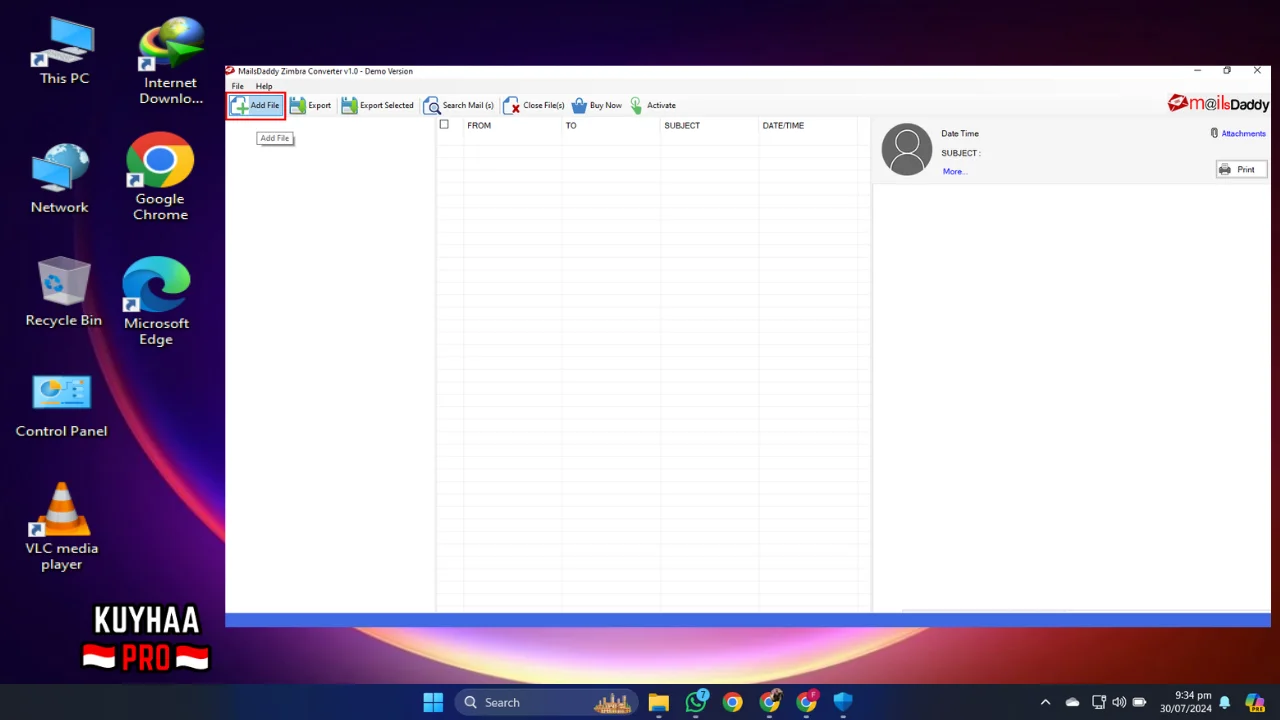Image resolution: width=1280 pixels, height=720 pixels.
Task: Click the OneDrive cloud tray icon
Action: [1072, 702]
